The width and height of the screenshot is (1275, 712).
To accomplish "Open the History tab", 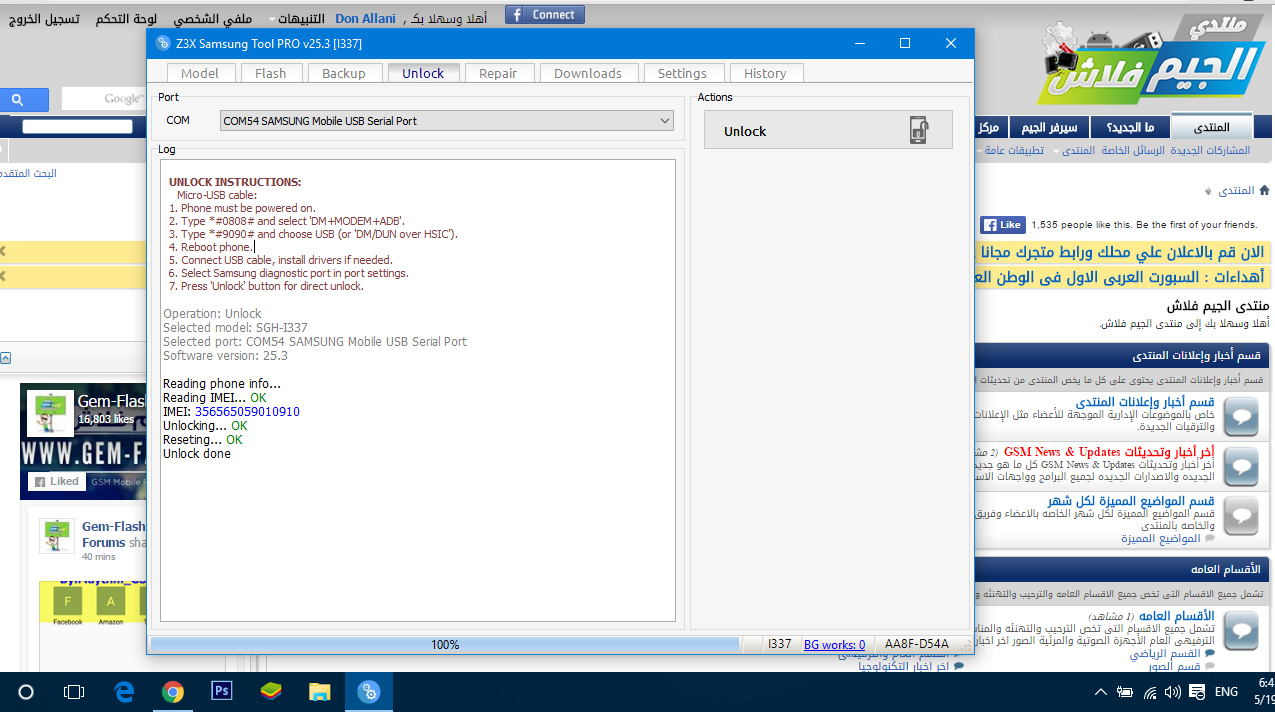I will (765, 73).
